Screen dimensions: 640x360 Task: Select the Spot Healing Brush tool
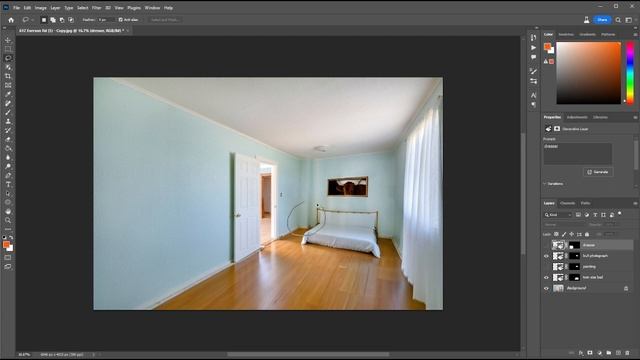(8, 103)
